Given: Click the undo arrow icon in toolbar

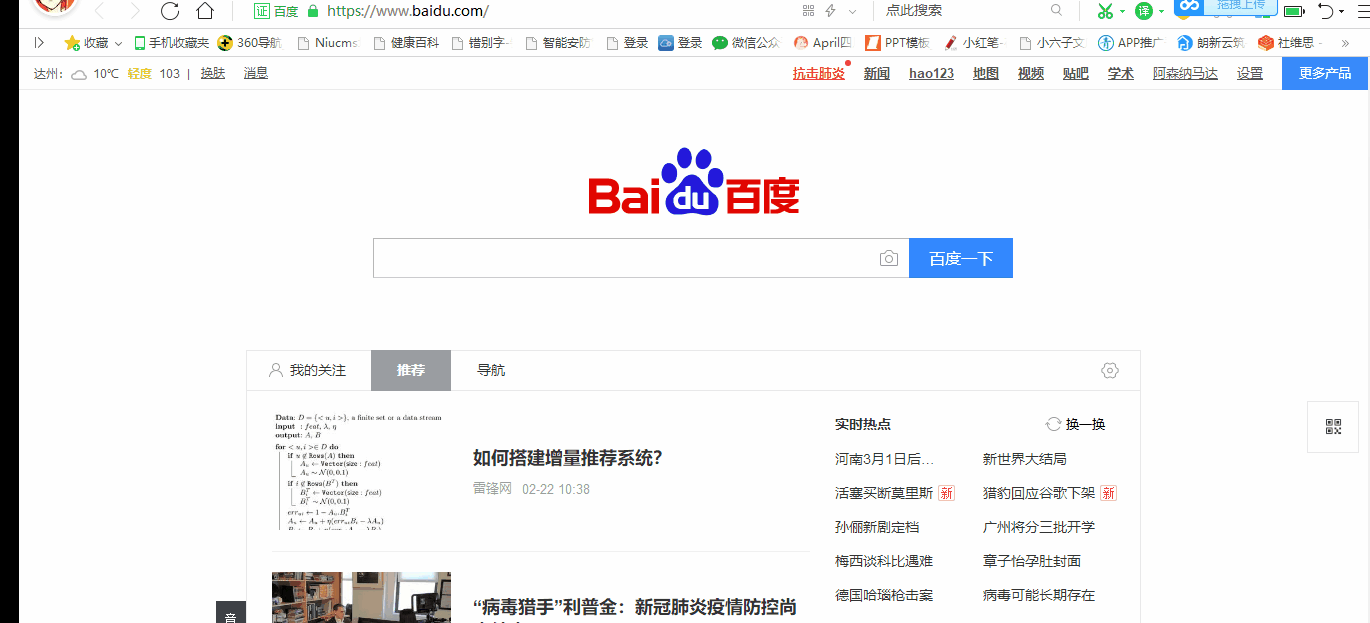Looking at the screenshot, I should (1326, 11).
